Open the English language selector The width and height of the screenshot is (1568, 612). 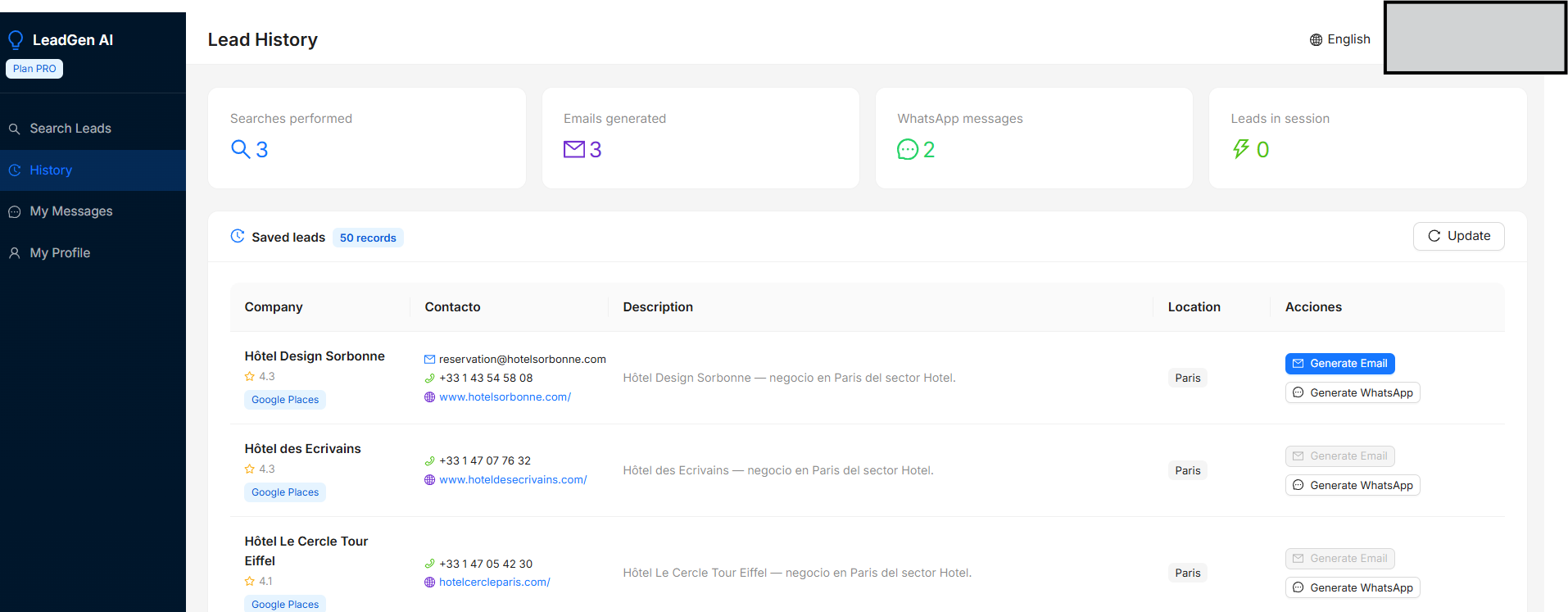1339,39
